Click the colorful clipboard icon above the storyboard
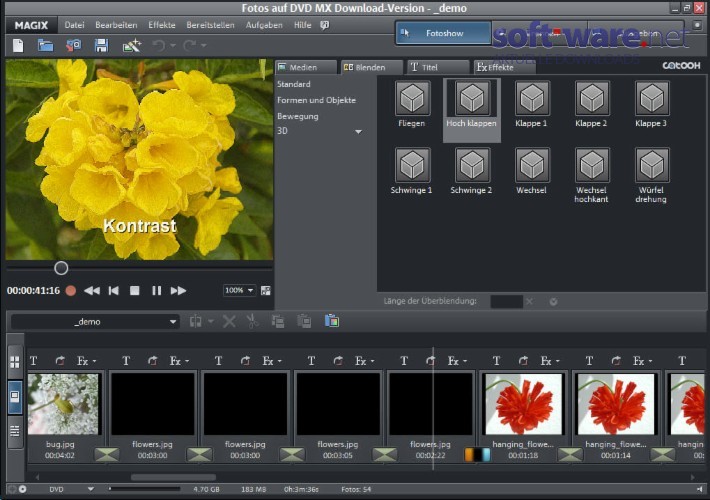 tap(332, 321)
